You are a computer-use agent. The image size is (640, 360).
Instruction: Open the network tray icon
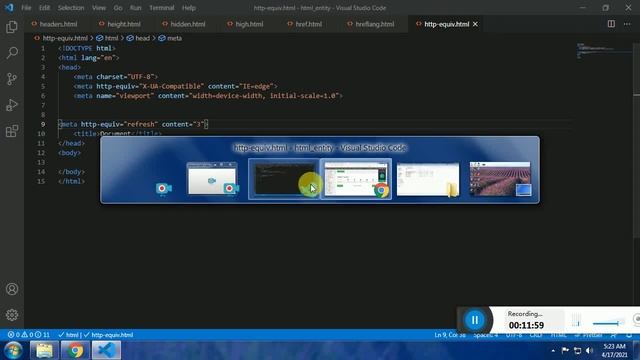[577, 350]
